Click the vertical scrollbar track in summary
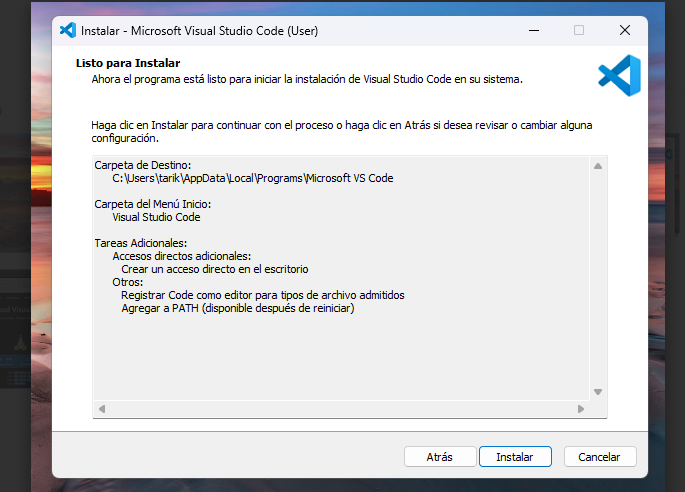The width and height of the screenshot is (685, 492). click(x=598, y=280)
